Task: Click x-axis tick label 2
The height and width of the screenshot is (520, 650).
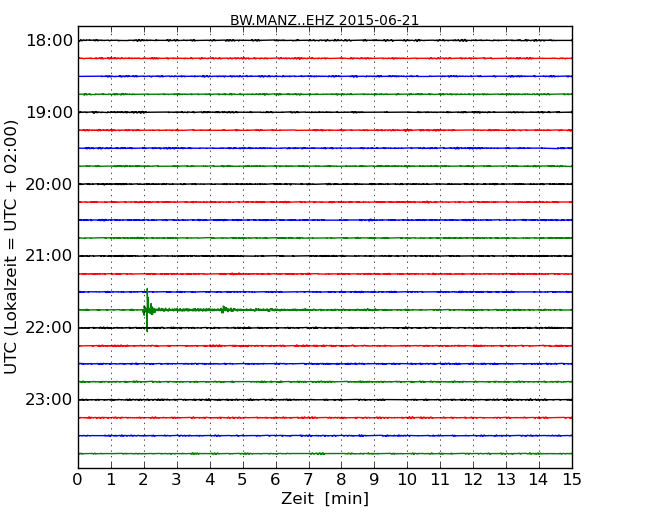Action: pos(144,480)
